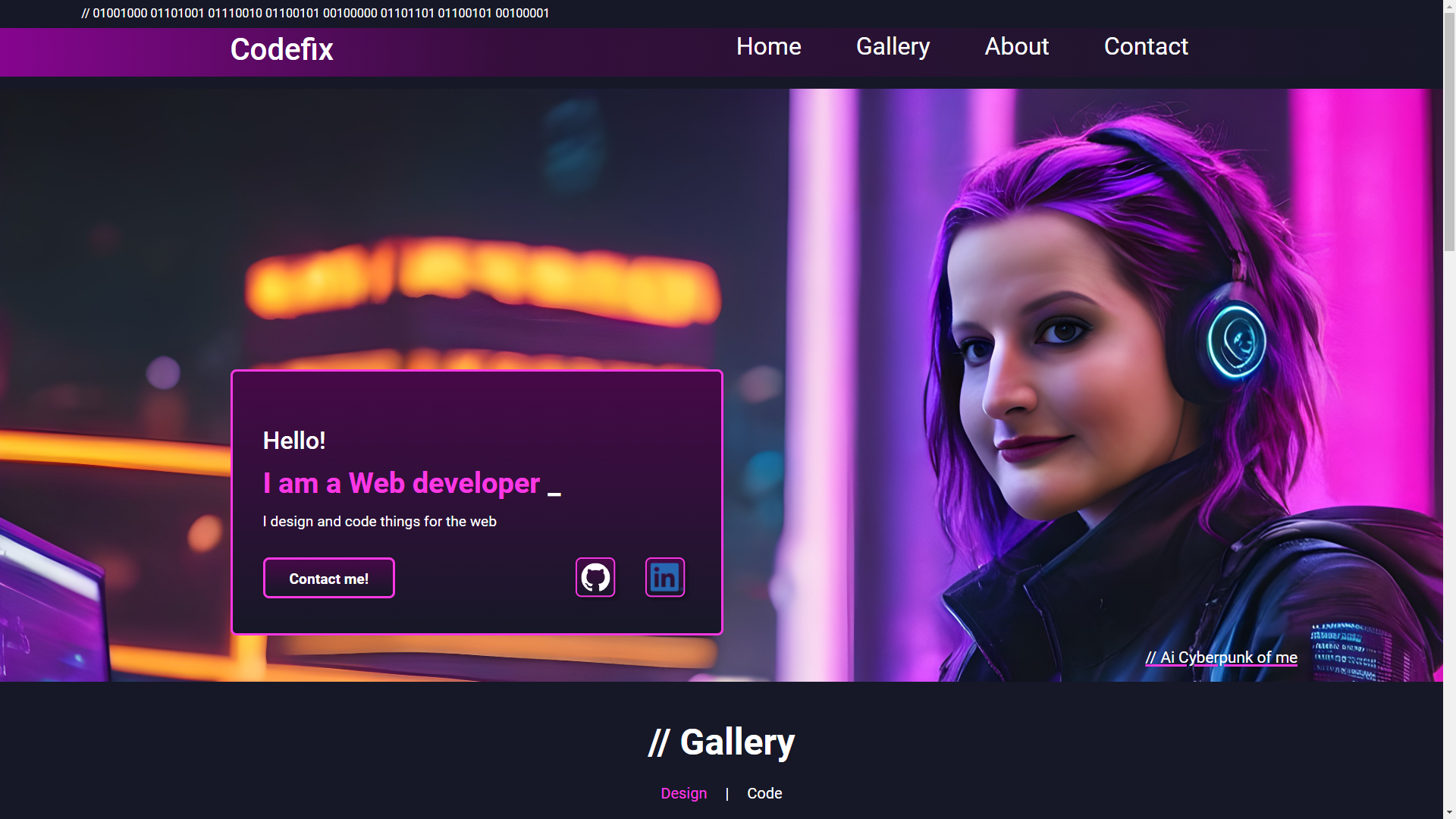Screen dimensions: 1456x819
Task: Click the binary code text at top
Action: pyautogui.click(x=315, y=14)
